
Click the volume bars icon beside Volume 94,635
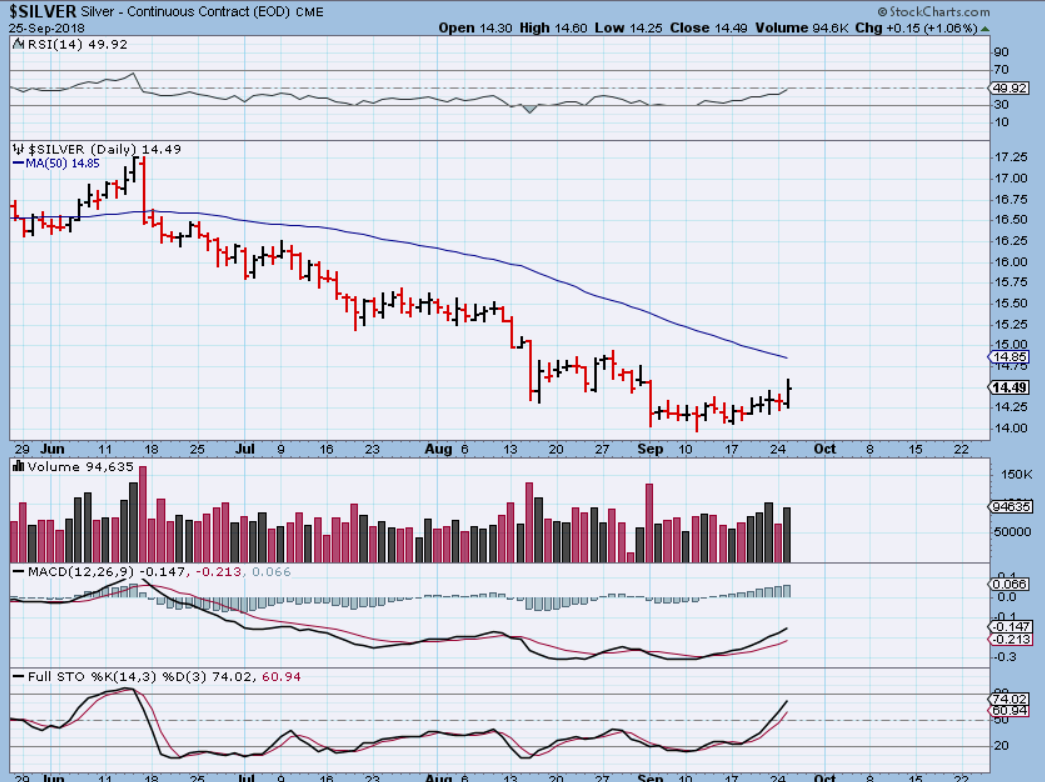19,467
